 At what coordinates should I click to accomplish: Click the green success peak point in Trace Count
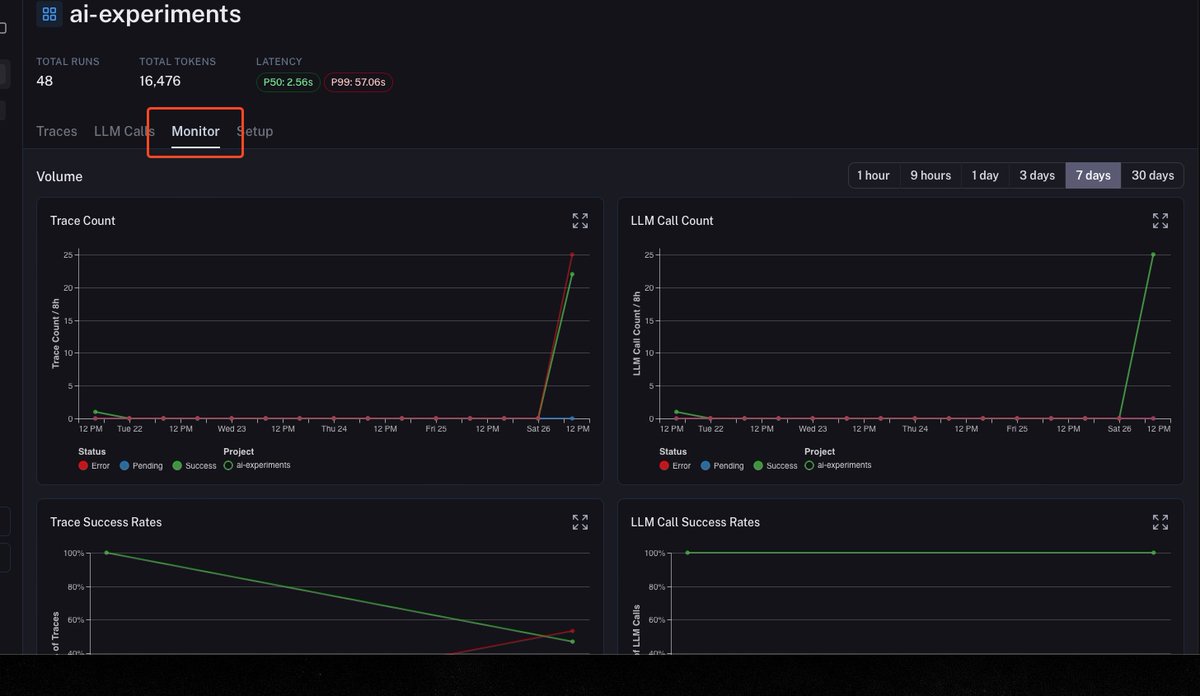(572, 274)
